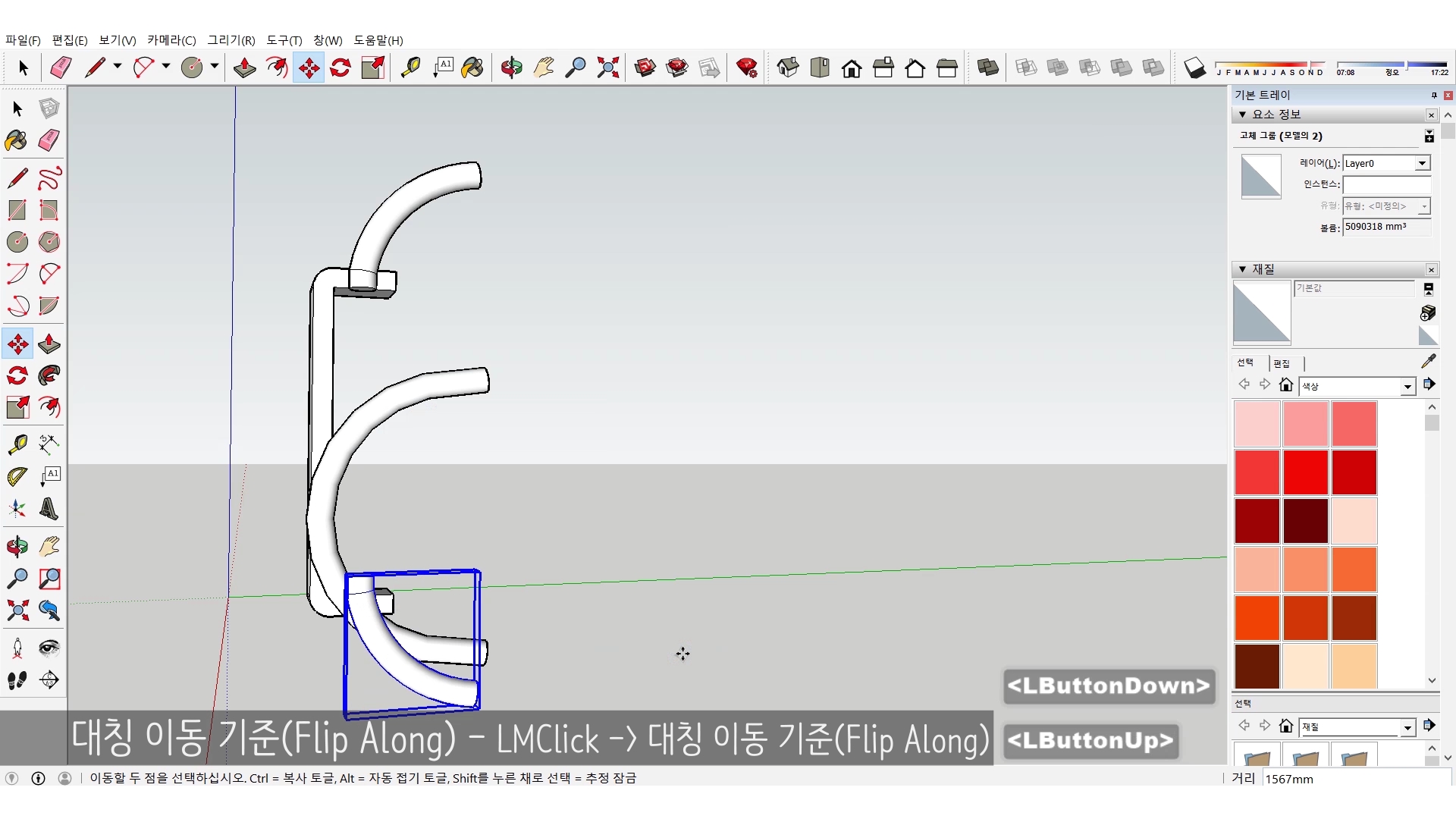The height and width of the screenshot is (819, 1456).
Task: Switch to Iso view house icon
Action: [788, 67]
